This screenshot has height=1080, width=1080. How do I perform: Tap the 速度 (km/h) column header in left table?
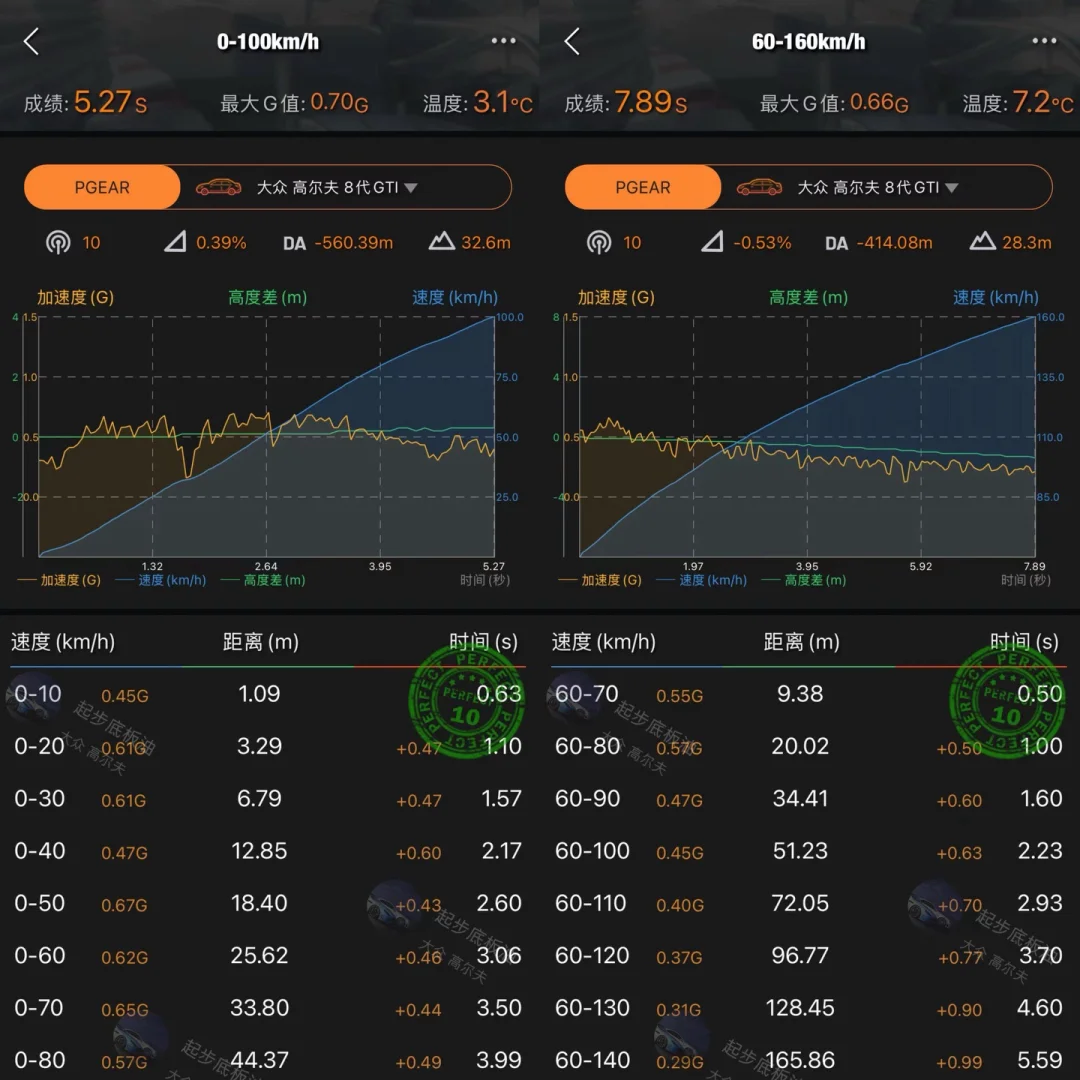pos(63,642)
